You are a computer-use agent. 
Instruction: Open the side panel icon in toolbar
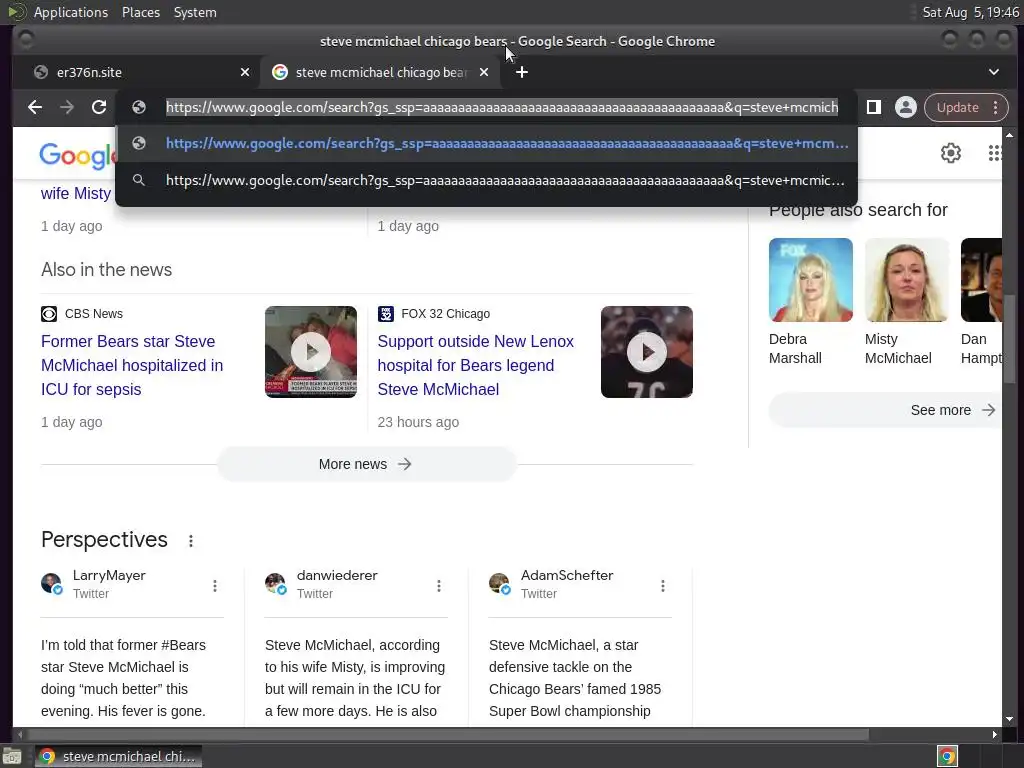(874, 107)
